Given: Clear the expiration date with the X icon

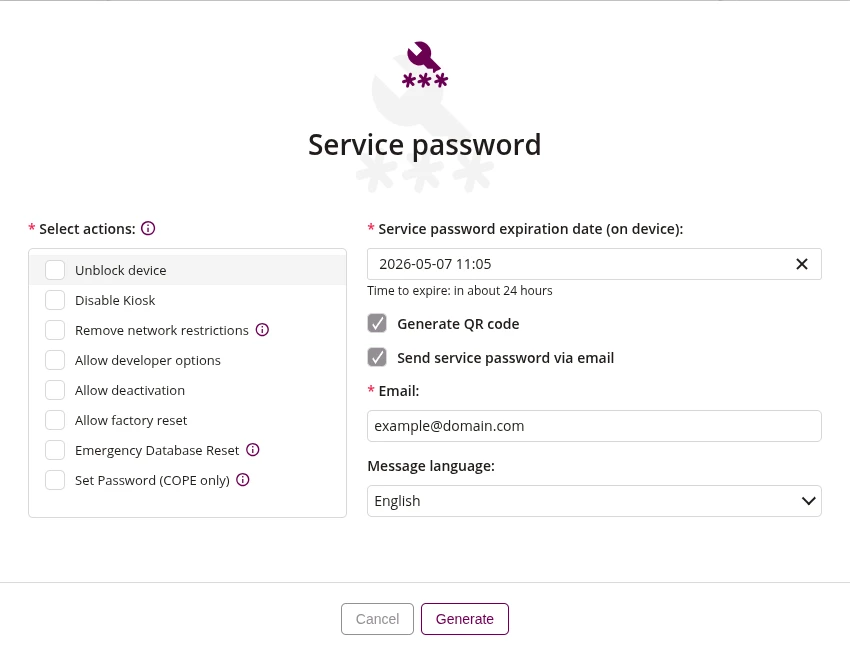Looking at the screenshot, I should (802, 264).
